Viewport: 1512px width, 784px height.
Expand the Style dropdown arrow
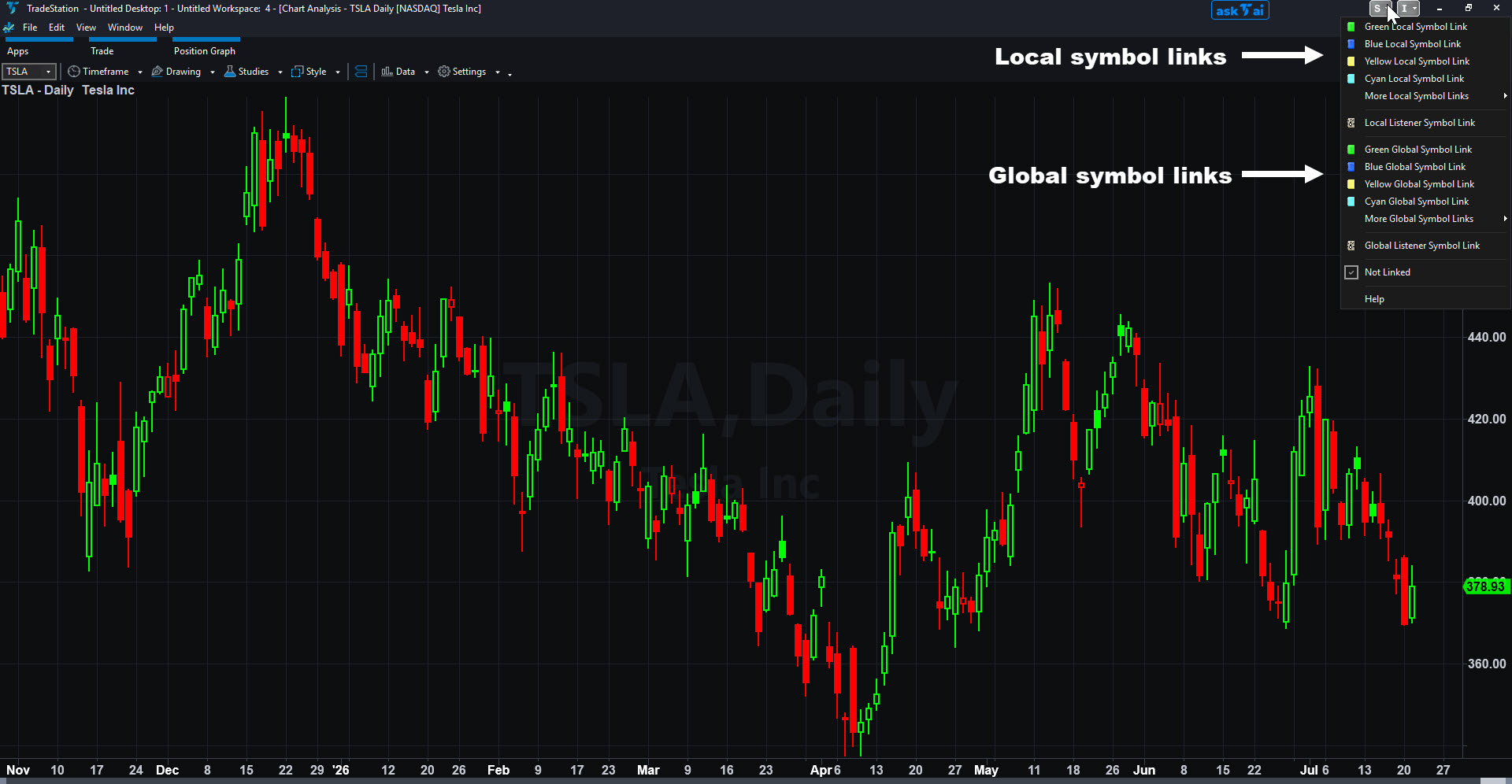pos(338,72)
